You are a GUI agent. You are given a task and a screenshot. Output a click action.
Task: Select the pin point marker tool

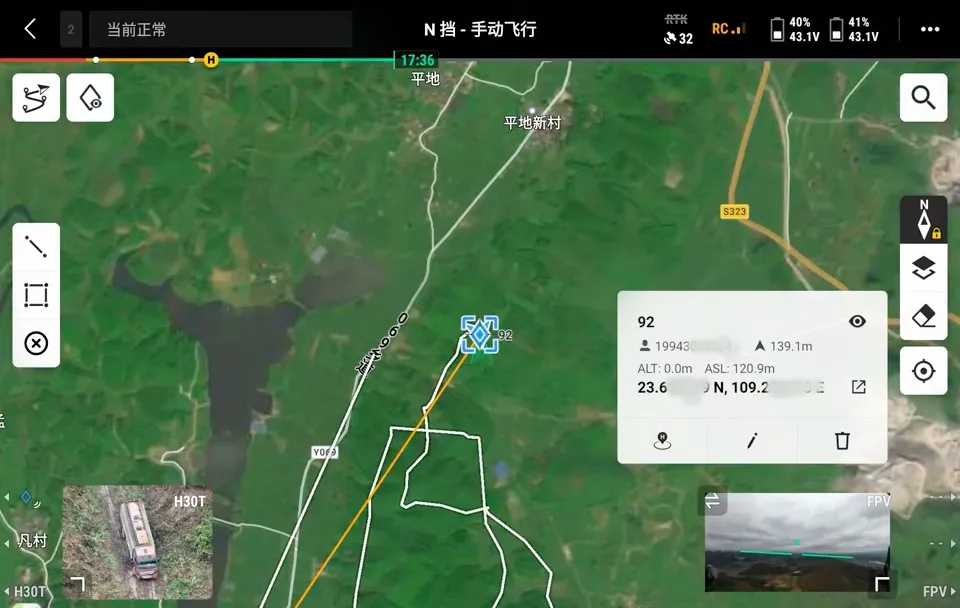[90, 98]
